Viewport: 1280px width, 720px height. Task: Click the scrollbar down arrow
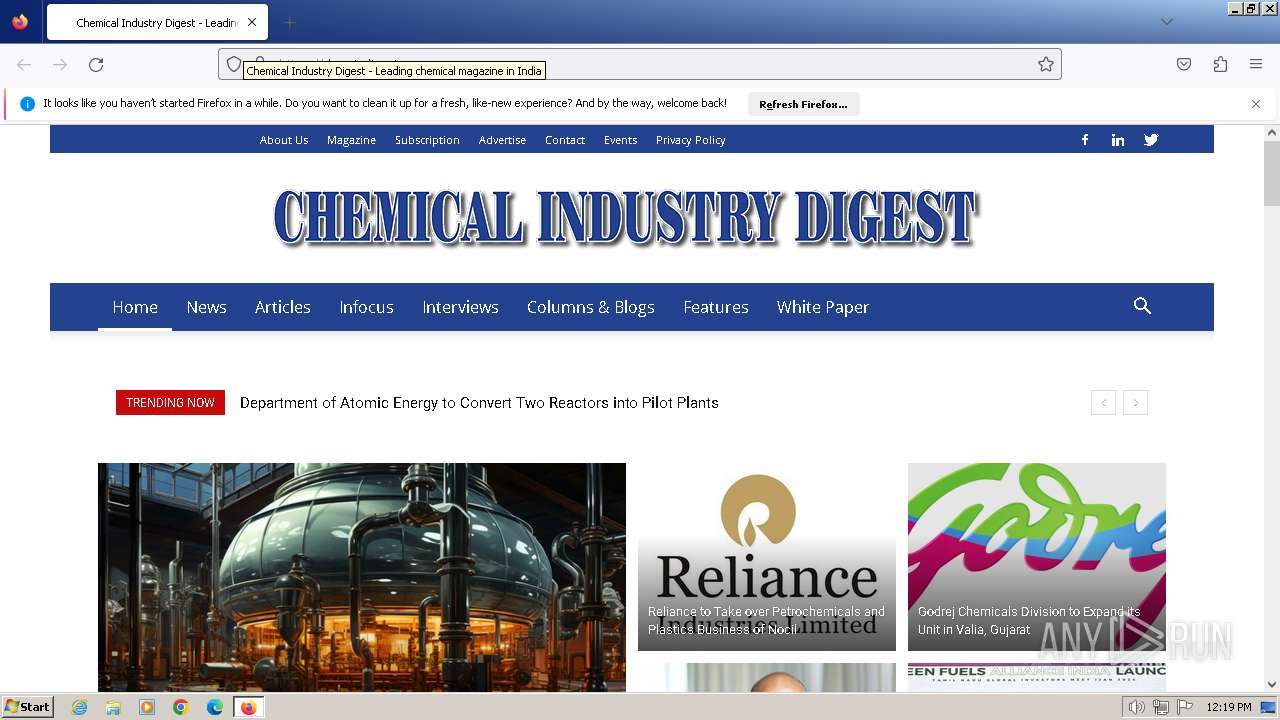tap(1272, 685)
